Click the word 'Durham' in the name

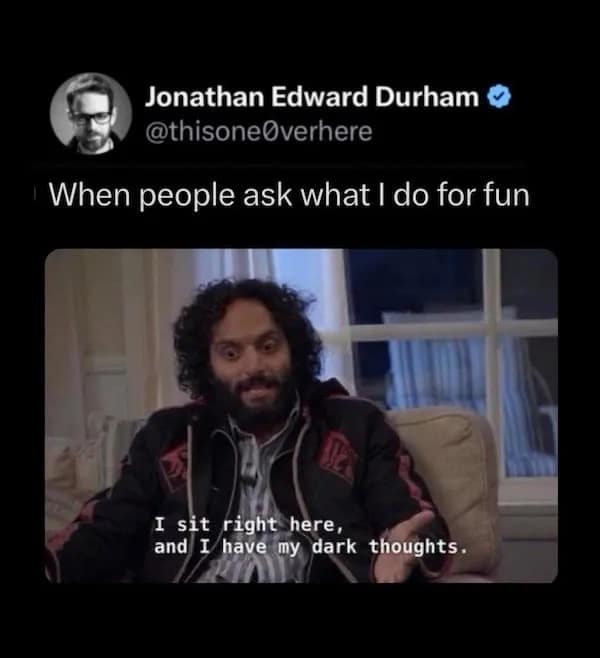(426, 97)
